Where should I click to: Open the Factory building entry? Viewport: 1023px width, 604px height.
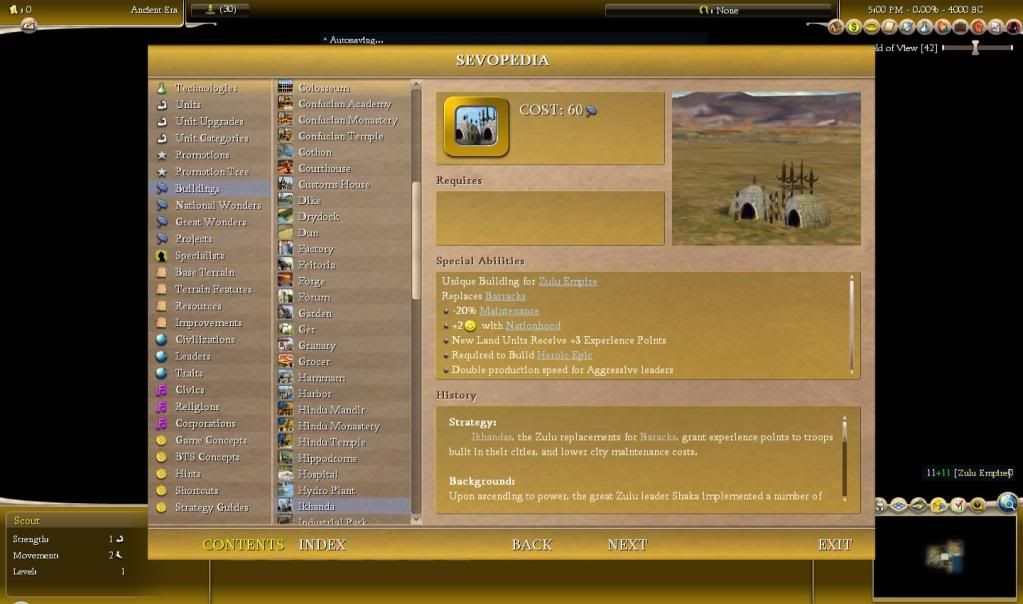(x=316, y=249)
